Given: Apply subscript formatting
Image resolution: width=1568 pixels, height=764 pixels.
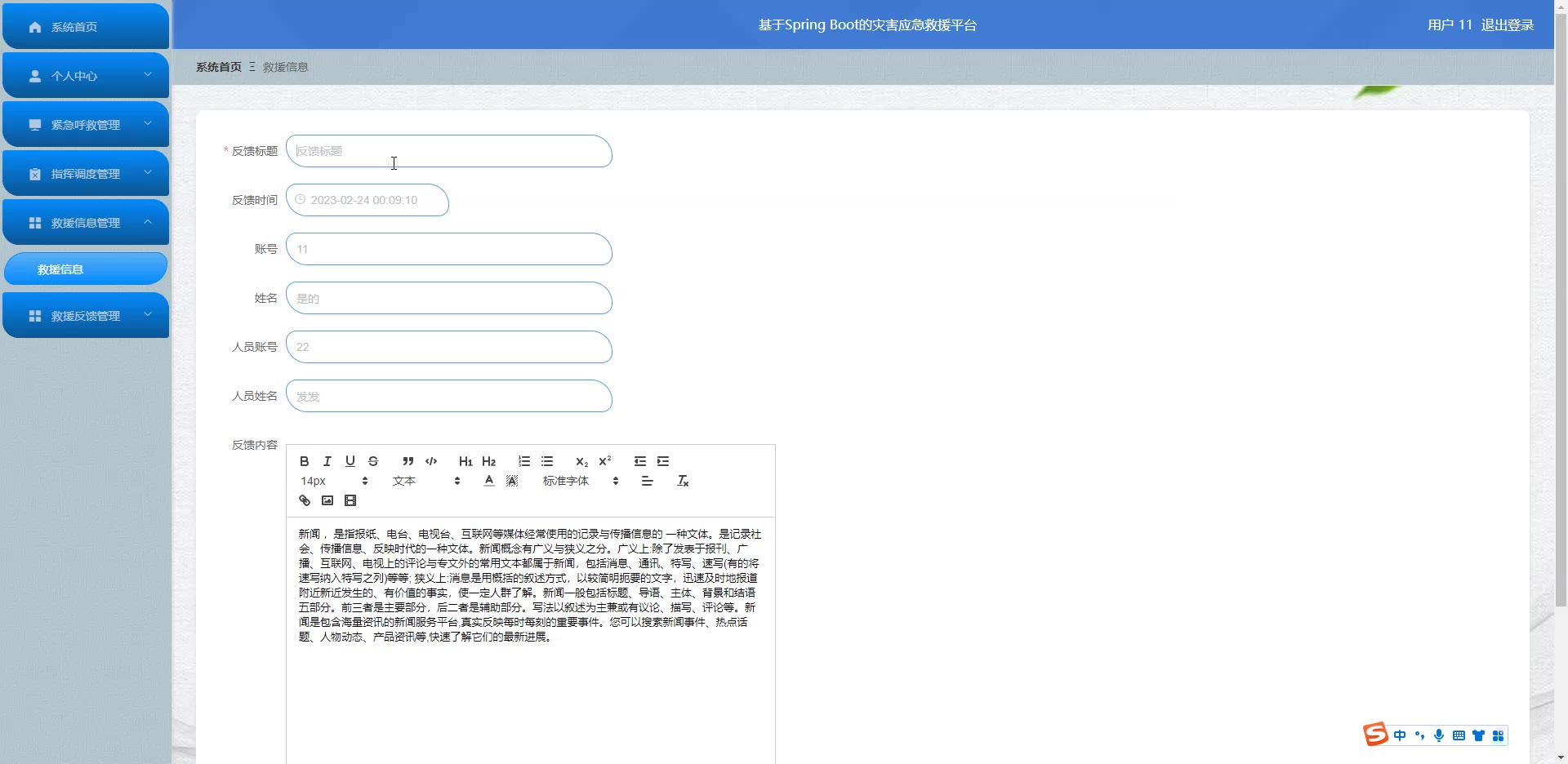Looking at the screenshot, I should click(x=581, y=461).
